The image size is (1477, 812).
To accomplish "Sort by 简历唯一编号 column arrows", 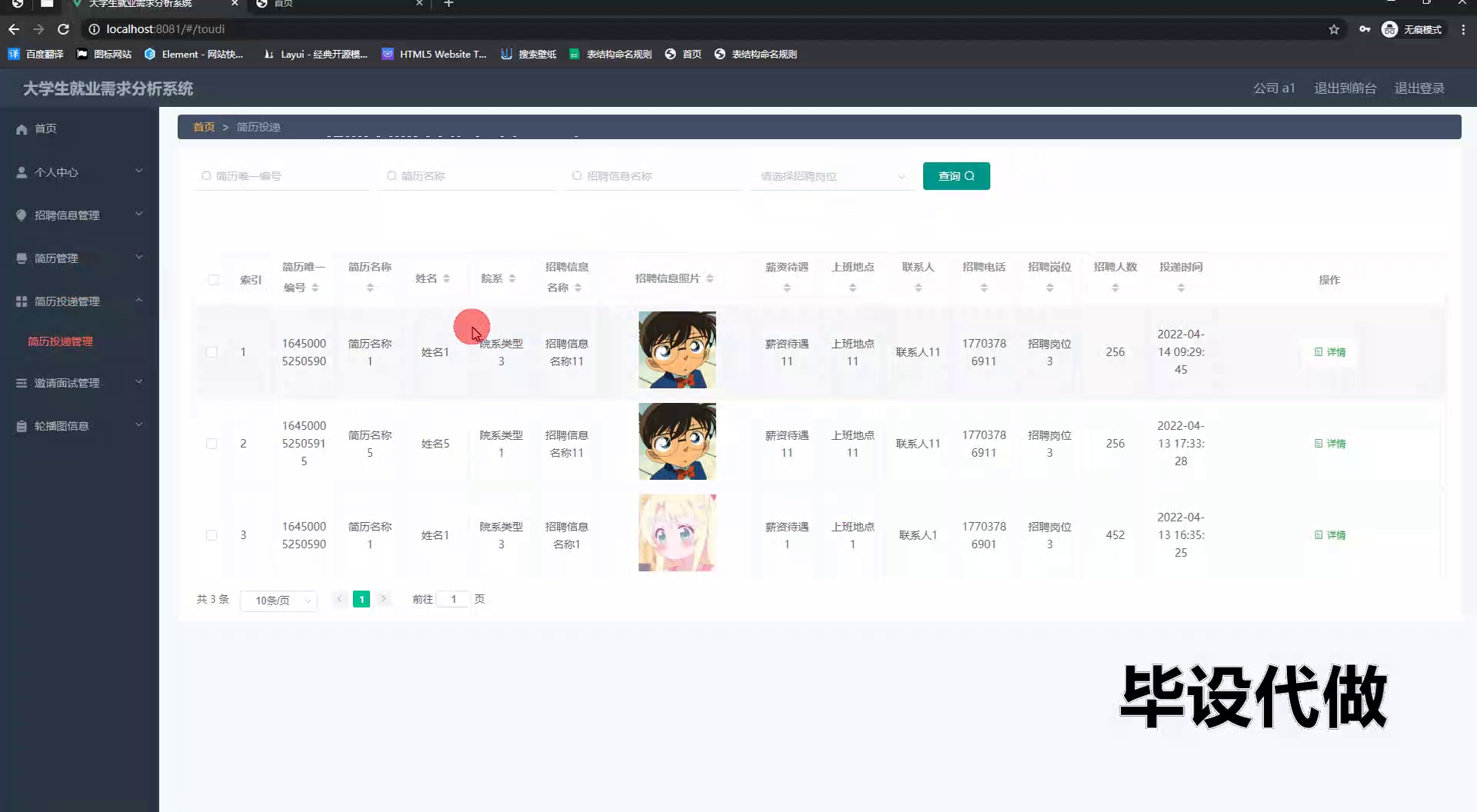I will 315,288.
